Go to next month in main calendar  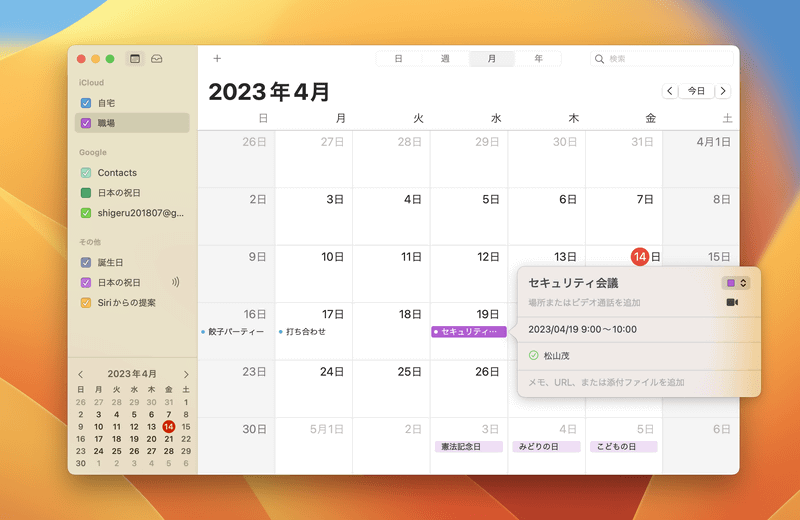pos(723,91)
